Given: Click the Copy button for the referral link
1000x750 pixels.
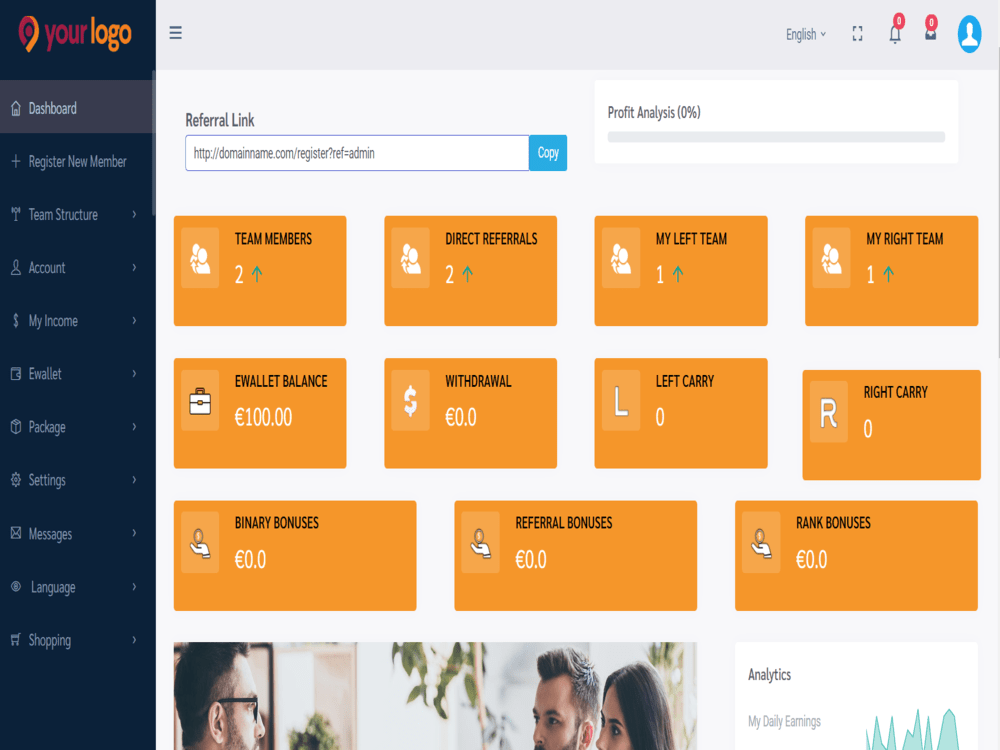Looking at the screenshot, I should click(547, 152).
